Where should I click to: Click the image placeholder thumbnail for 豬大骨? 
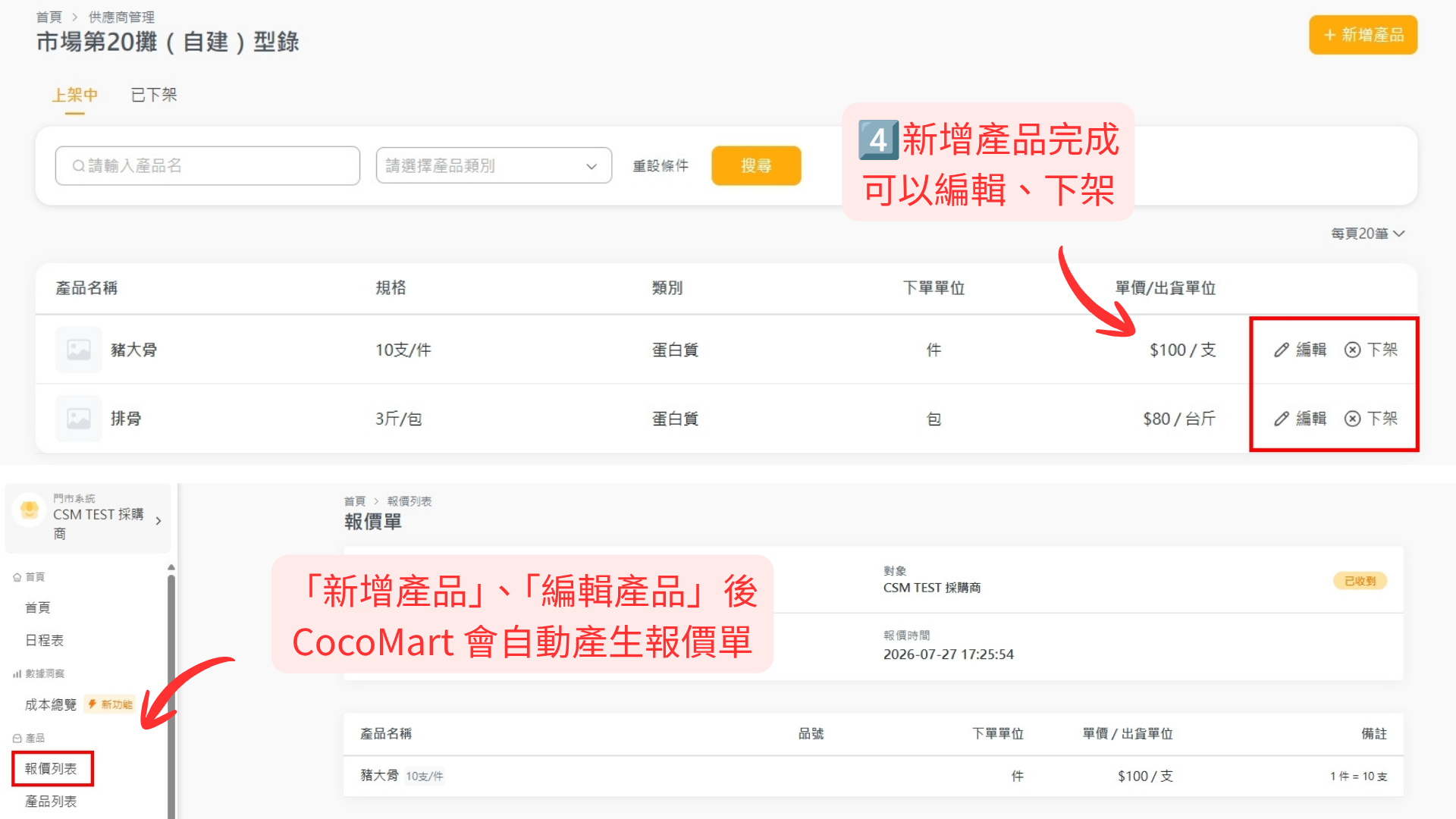(79, 350)
